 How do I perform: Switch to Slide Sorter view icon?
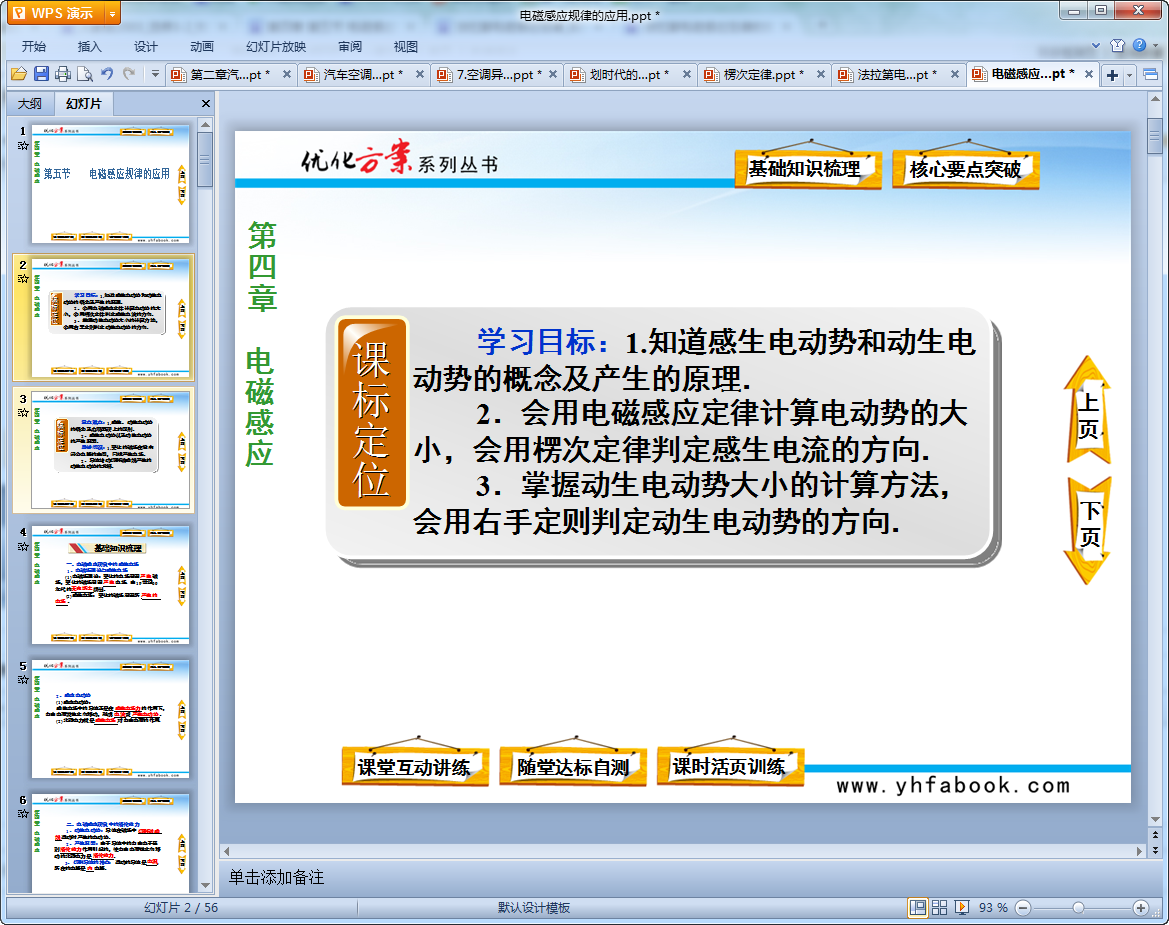[939, 907]
